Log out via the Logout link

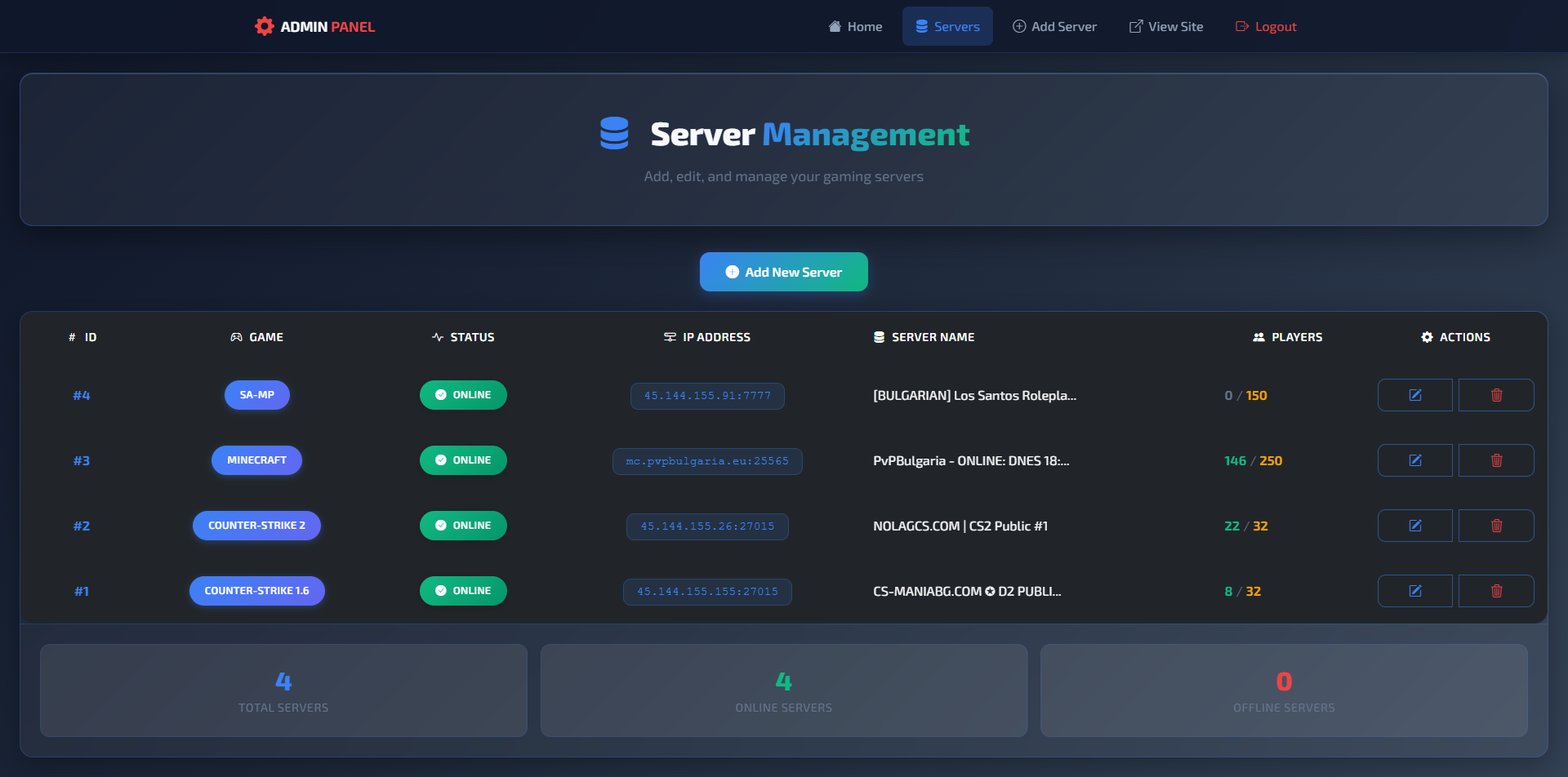tap(1266, 27)
